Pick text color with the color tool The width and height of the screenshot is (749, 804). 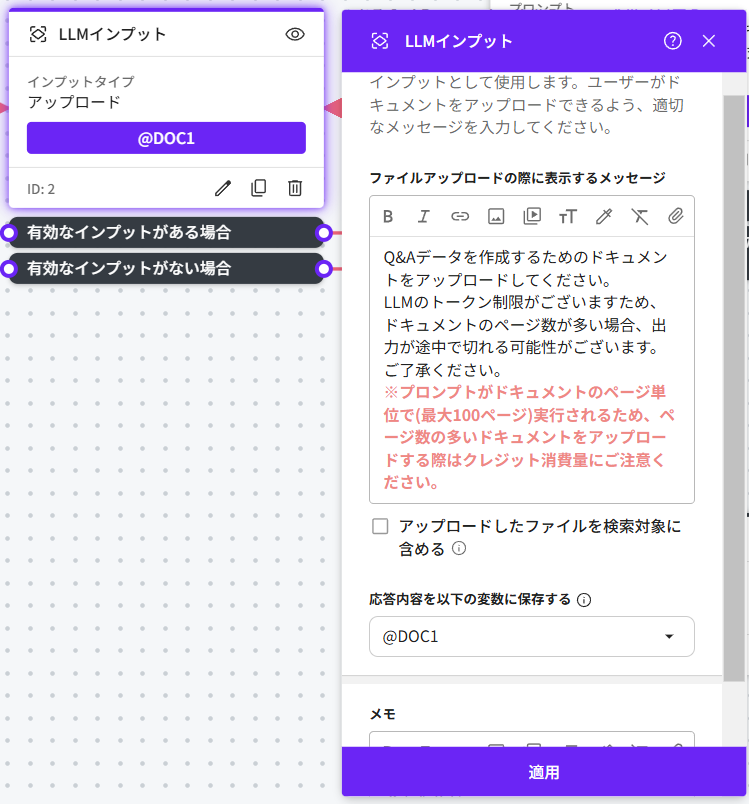(603, 216)
